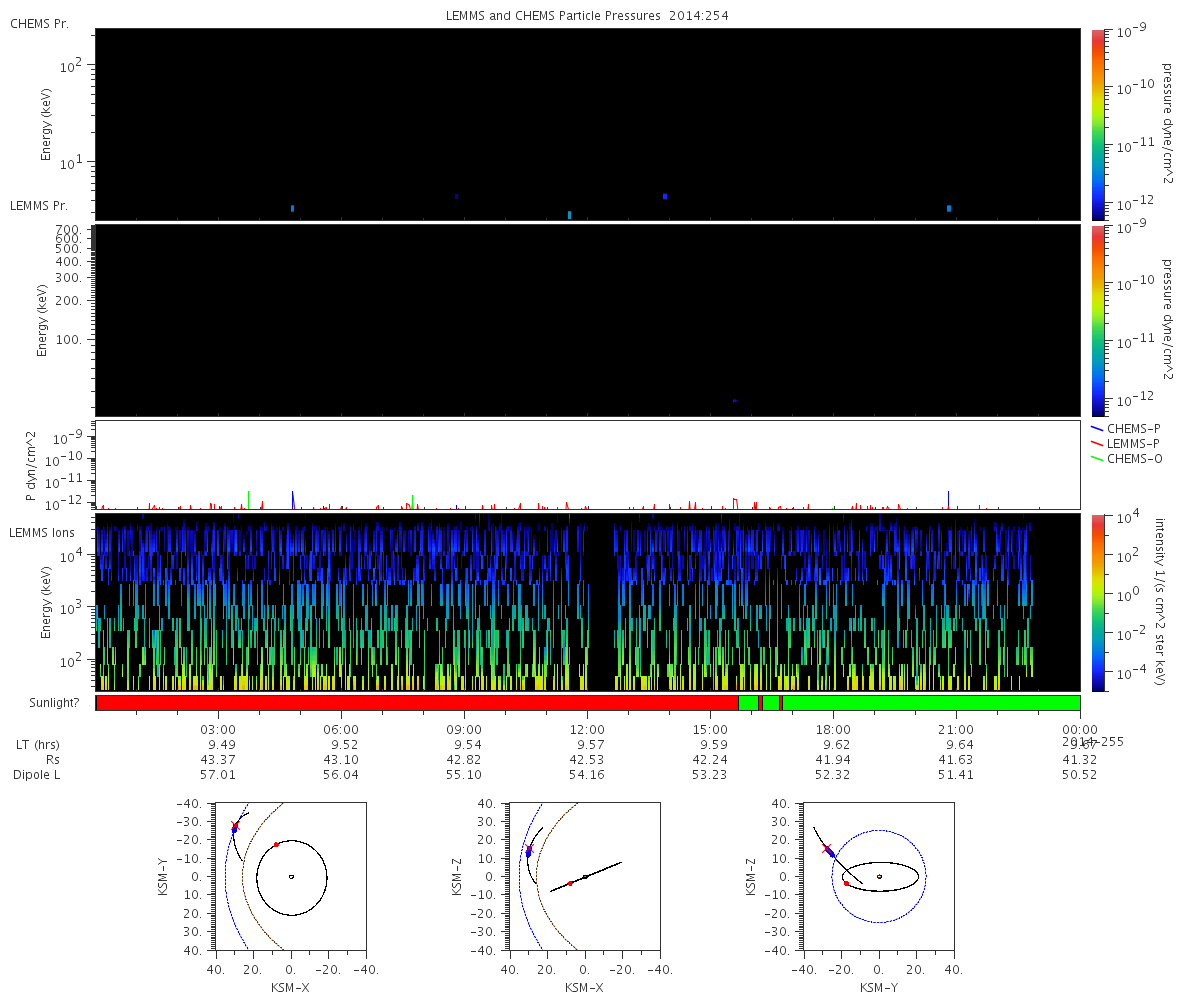Viewport: 1200px width, 1000px height.
Task: Click the data gap in the LEMMS Ions spectrogram
Action: [600, 602]
